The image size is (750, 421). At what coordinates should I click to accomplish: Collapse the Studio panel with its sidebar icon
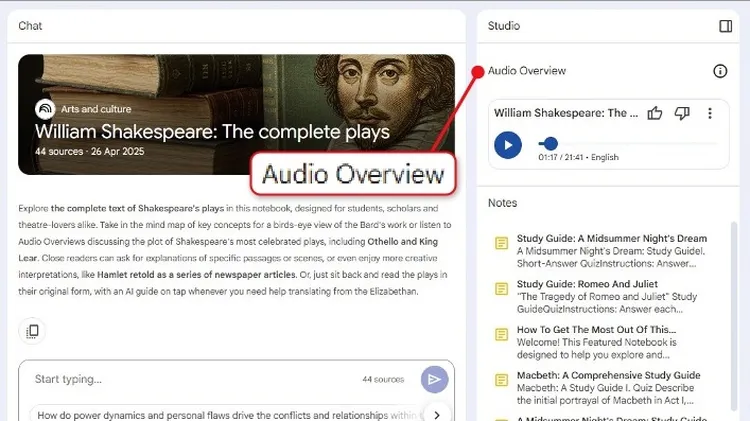(x=725, y=26)
